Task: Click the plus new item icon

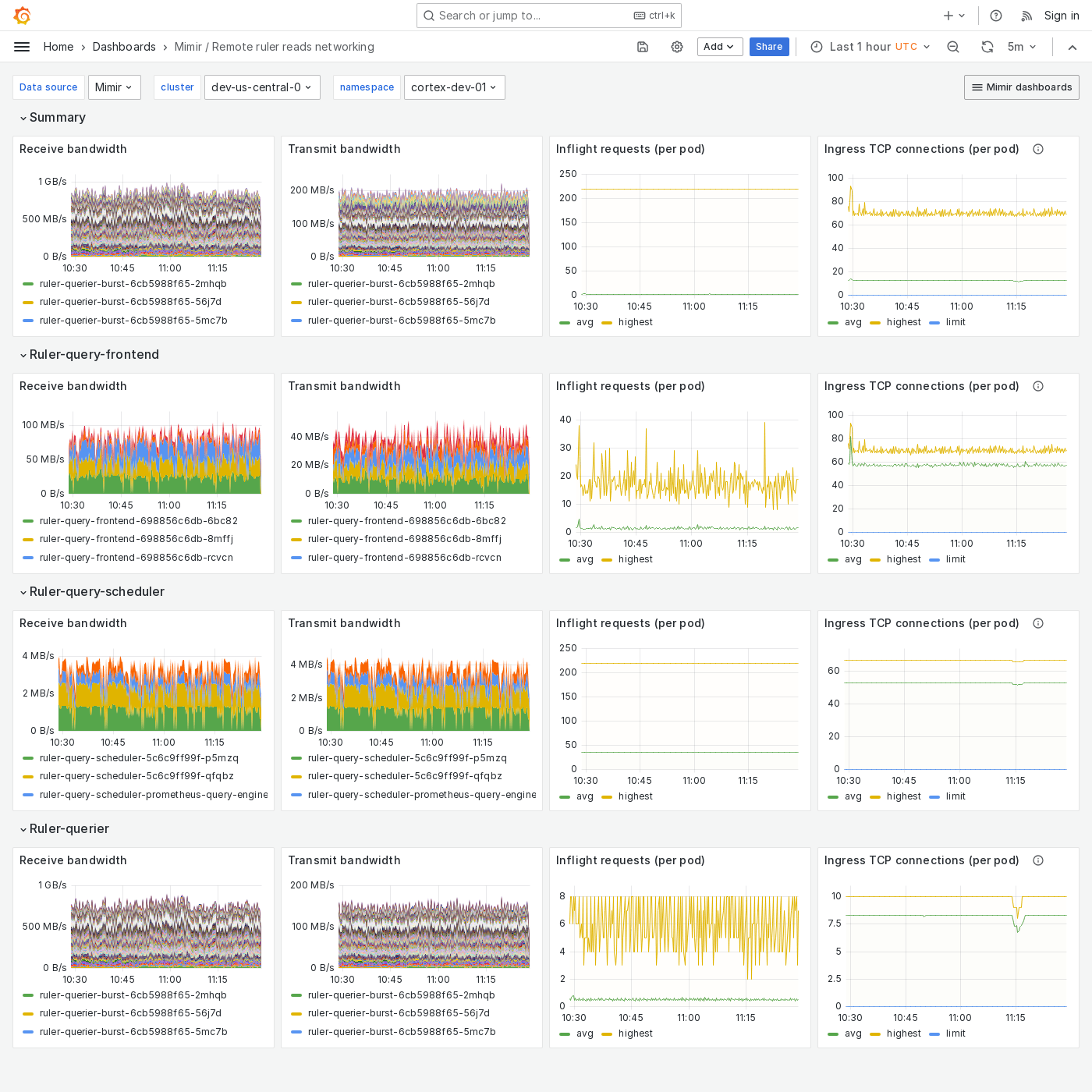Action: (x=948, y=16)
